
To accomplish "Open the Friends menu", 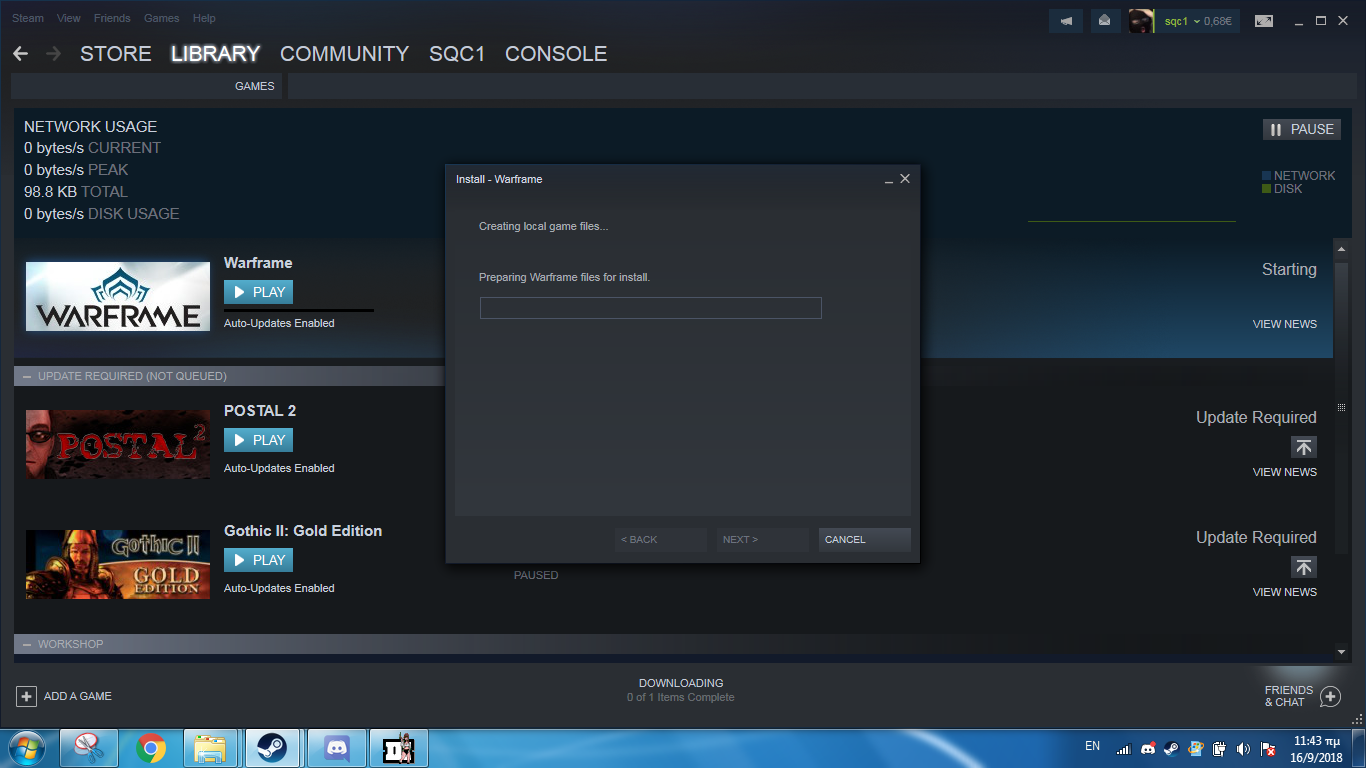I will tap(112, 18).
